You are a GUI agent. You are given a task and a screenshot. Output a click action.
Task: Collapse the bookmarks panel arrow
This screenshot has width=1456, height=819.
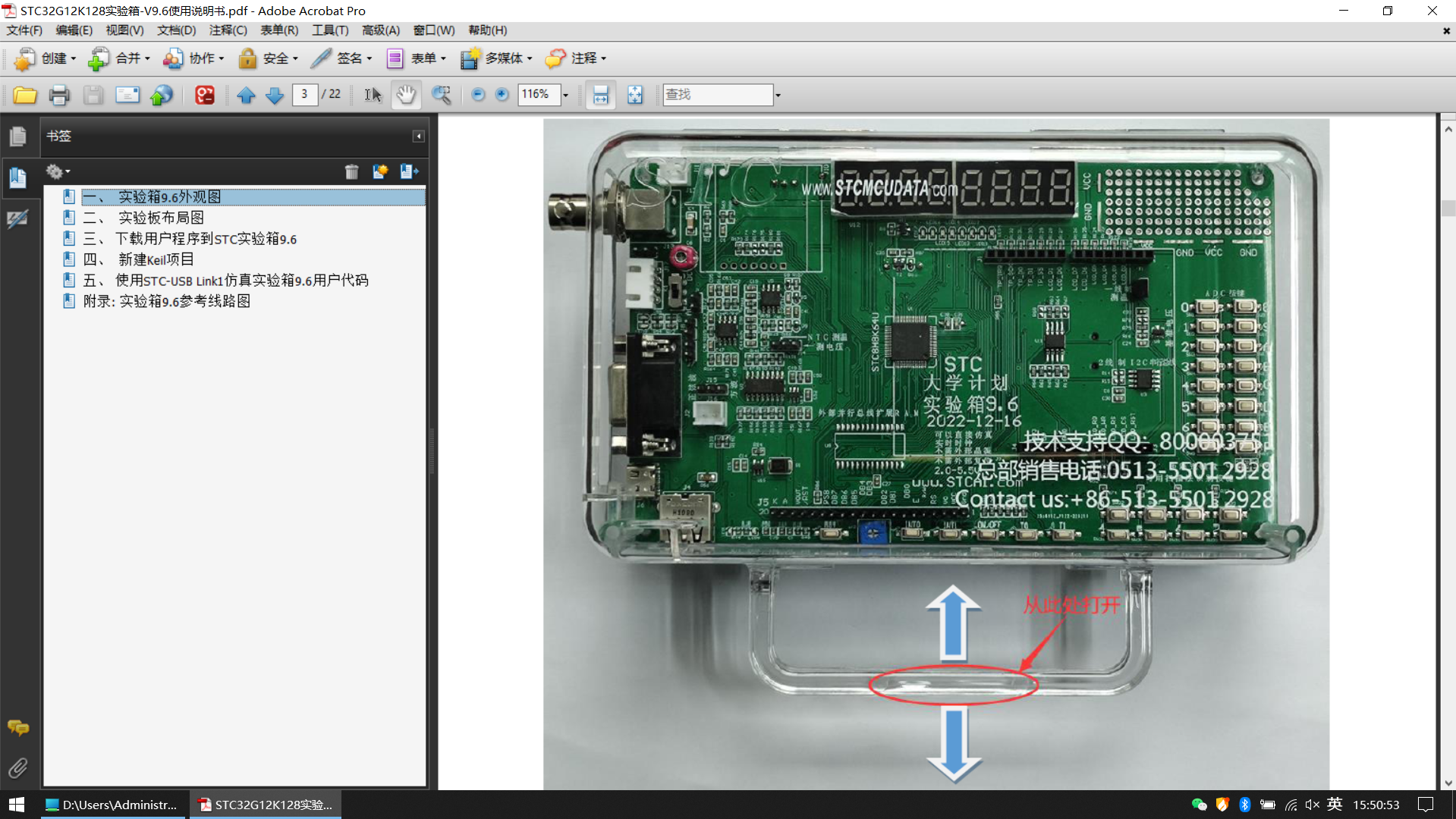point(418,136)
